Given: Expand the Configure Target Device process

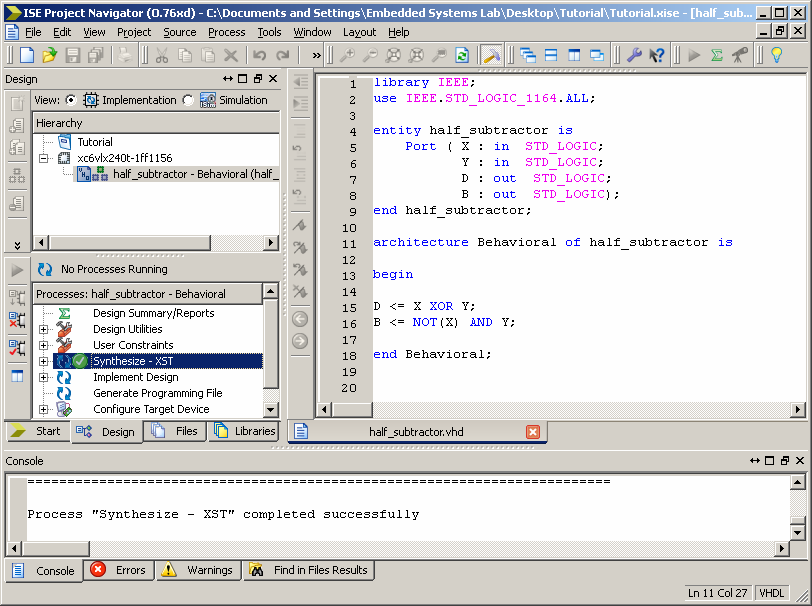Looking at the screenshot, I should 43,410.
